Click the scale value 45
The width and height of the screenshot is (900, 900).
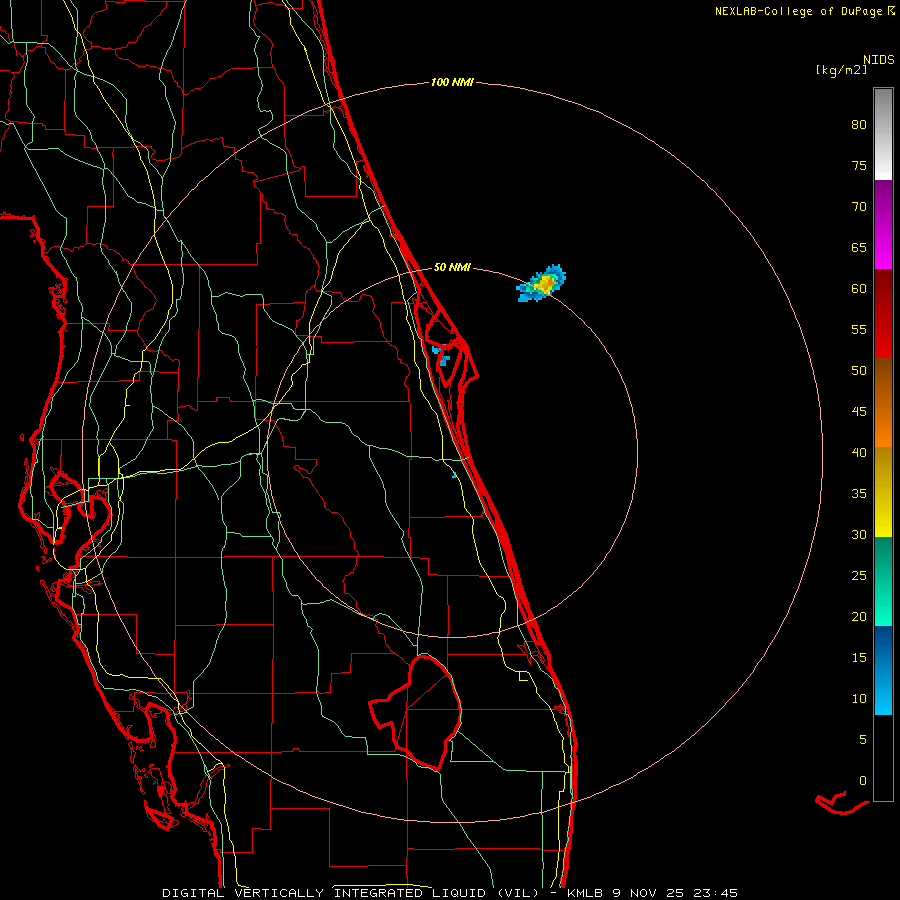pos(859,412)
